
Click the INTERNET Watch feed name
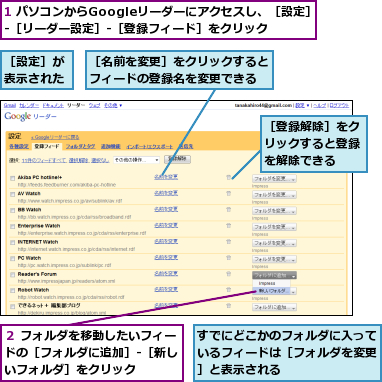(38, 242)
